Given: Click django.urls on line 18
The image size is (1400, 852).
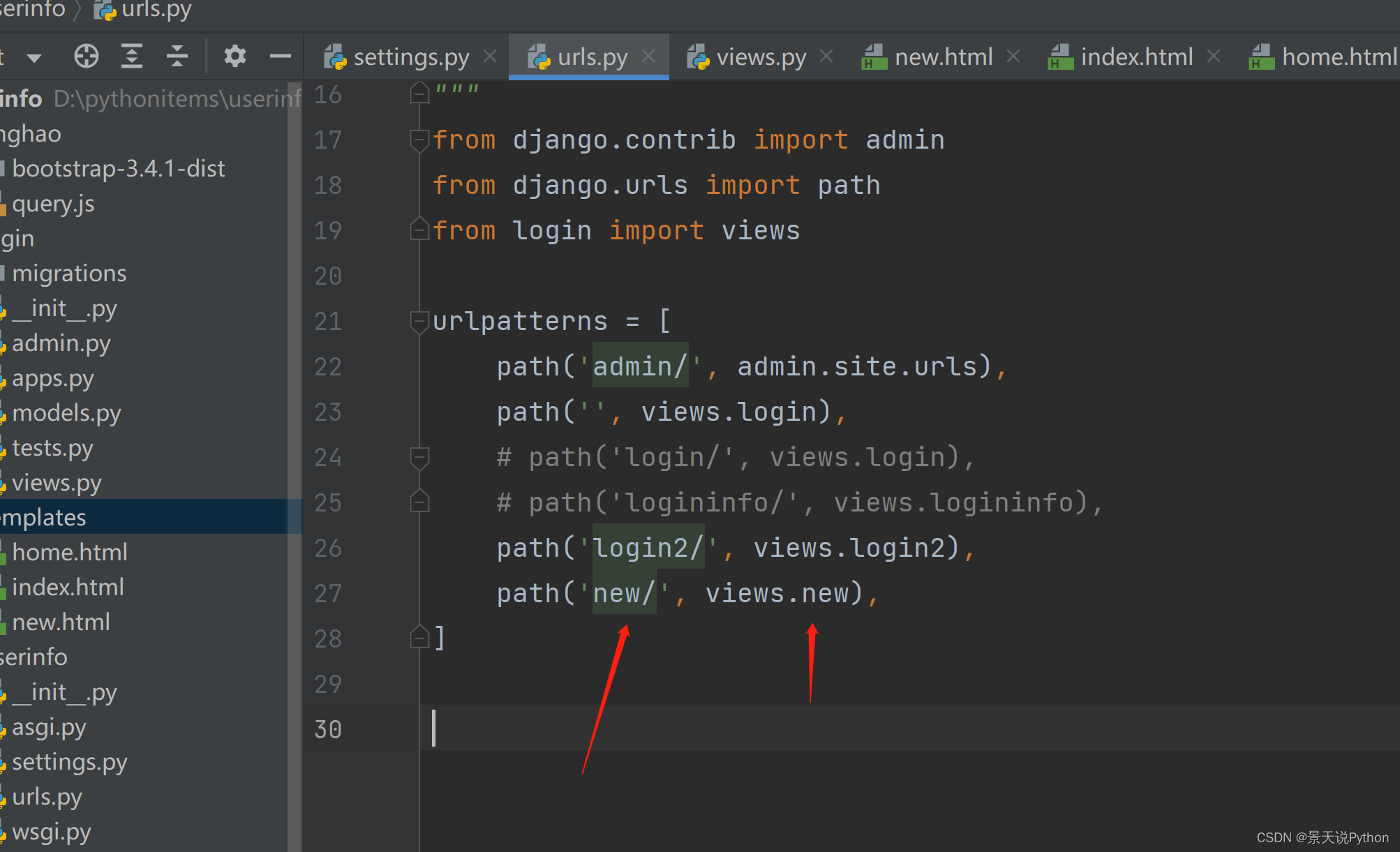Looking at the screenshot, I should 600,185.
